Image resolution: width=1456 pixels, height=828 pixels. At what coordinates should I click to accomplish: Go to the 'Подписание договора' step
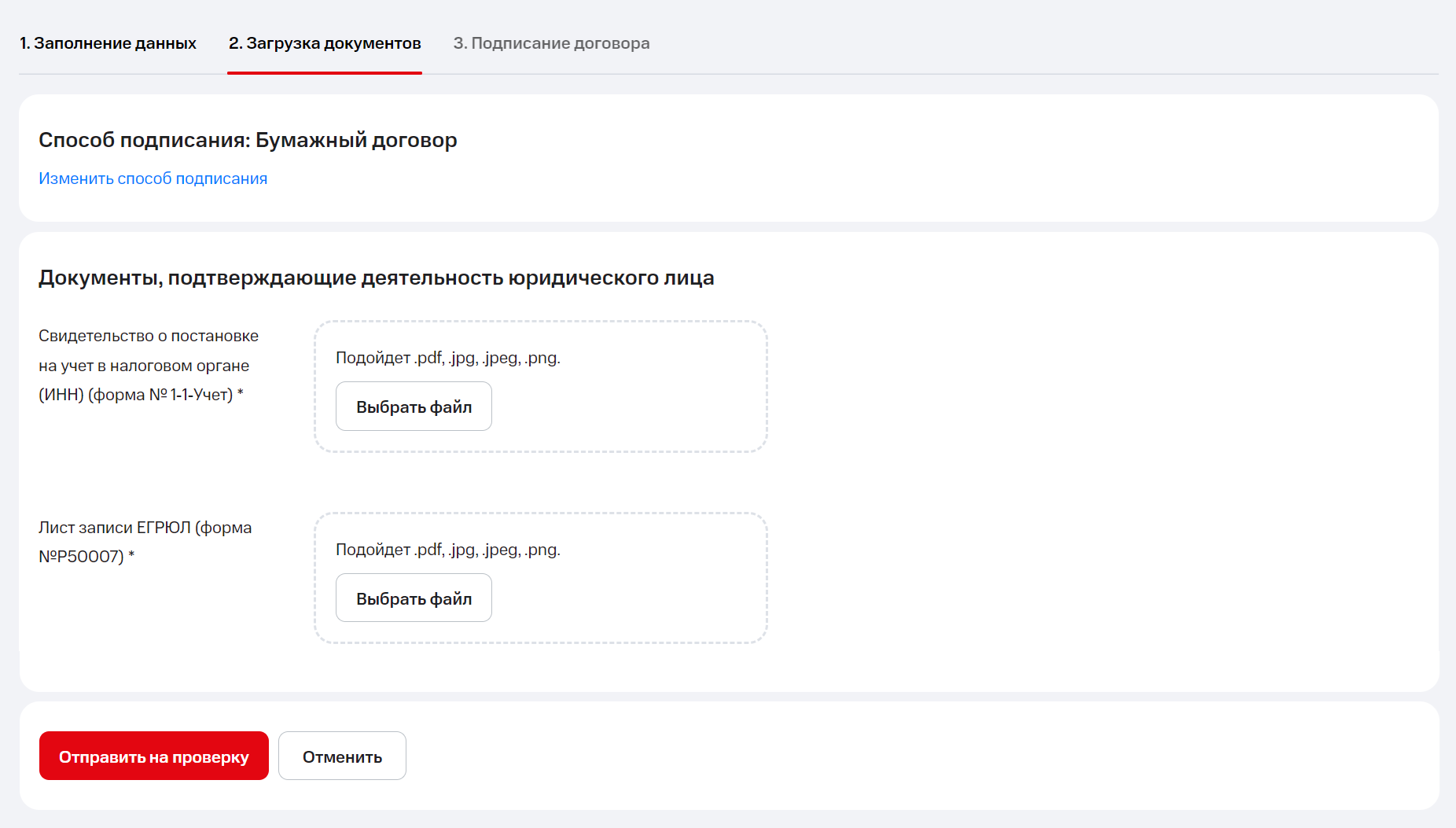pyautogui.click(x=551, y=43)
